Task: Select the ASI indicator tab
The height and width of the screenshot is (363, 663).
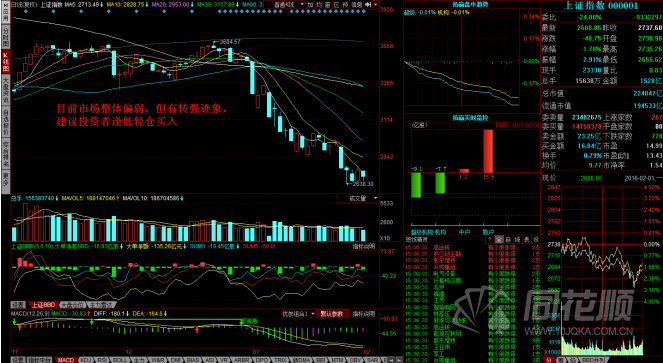Action: (209, 360)
